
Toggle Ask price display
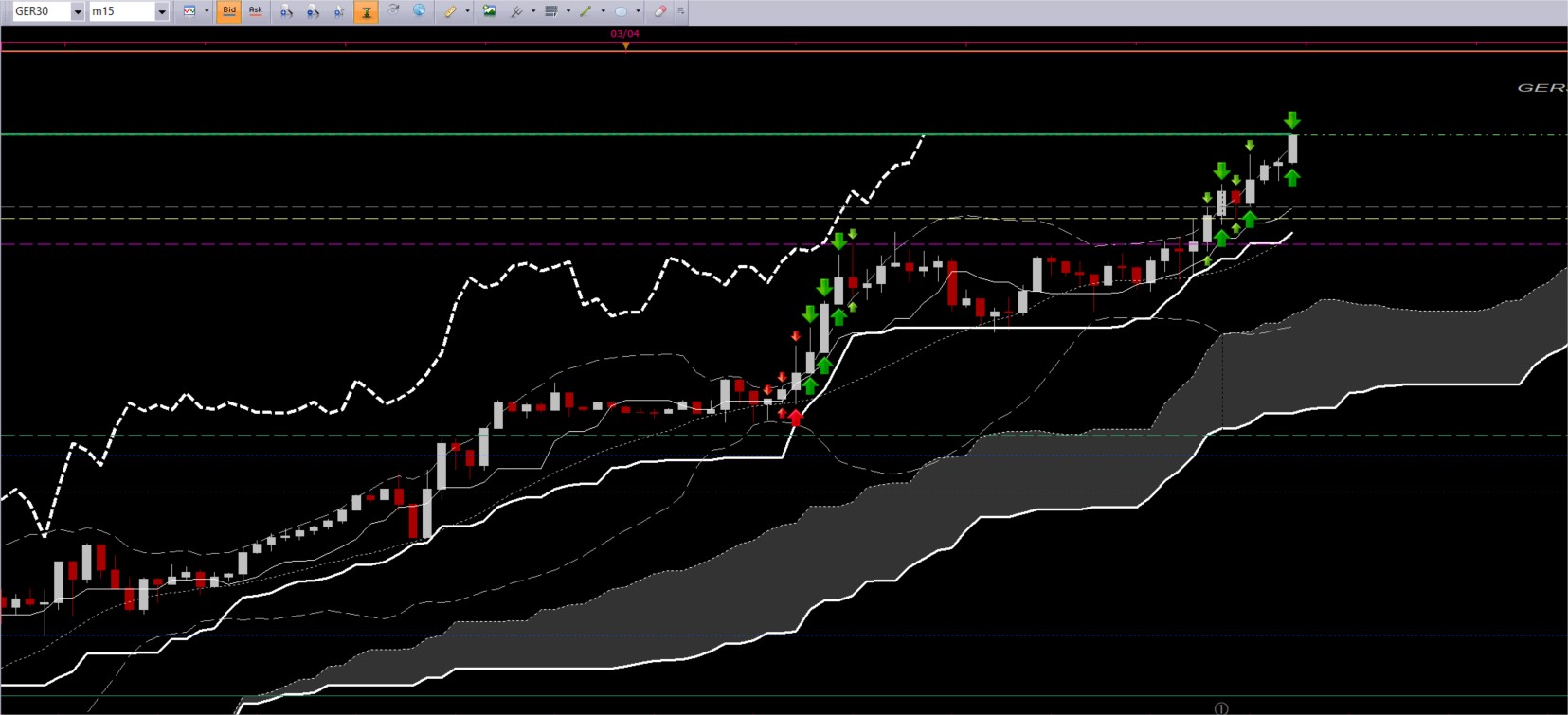click(255, 11)
